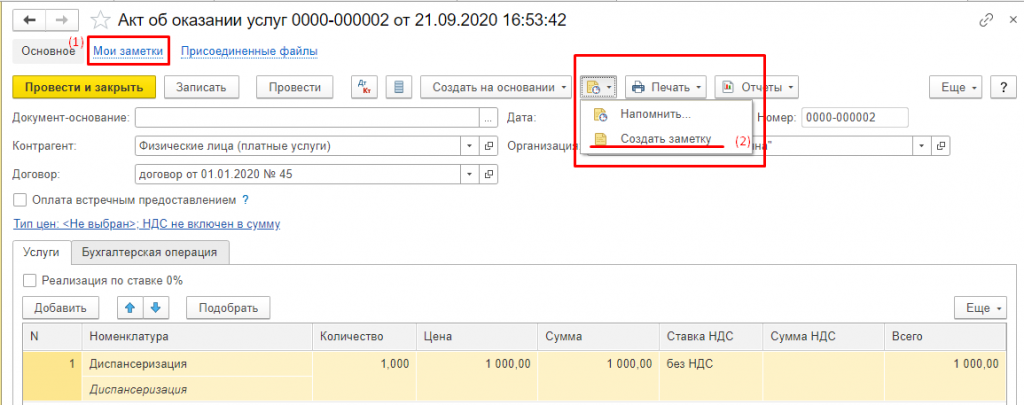Select Создать заметку menu item
Viewport: 1024px width, 405px height.
coord(664,139)
